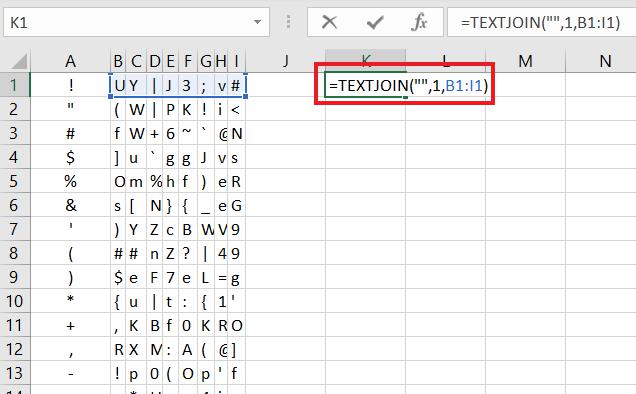Viewport: 636px width, 394px height.
Task: Click cell A6 containing &
Action: tap(70, 205)
